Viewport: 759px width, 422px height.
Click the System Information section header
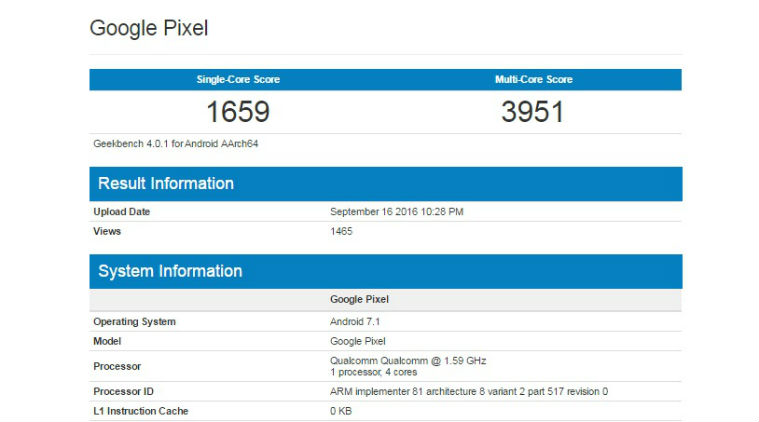tap(386, 271)
